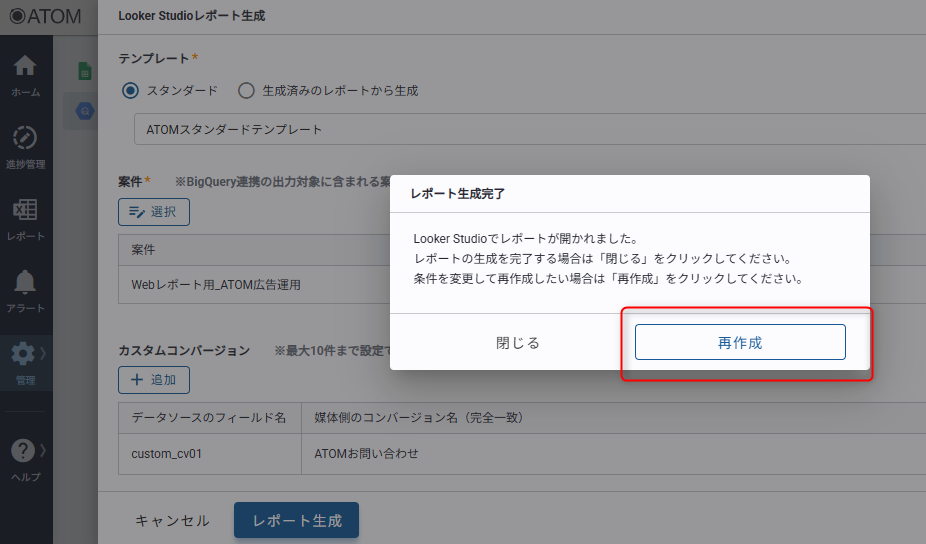The width and height of the screenshot is (926, 544).
Task: Click 閉じる in the dialog
Action: coord(518,342)
